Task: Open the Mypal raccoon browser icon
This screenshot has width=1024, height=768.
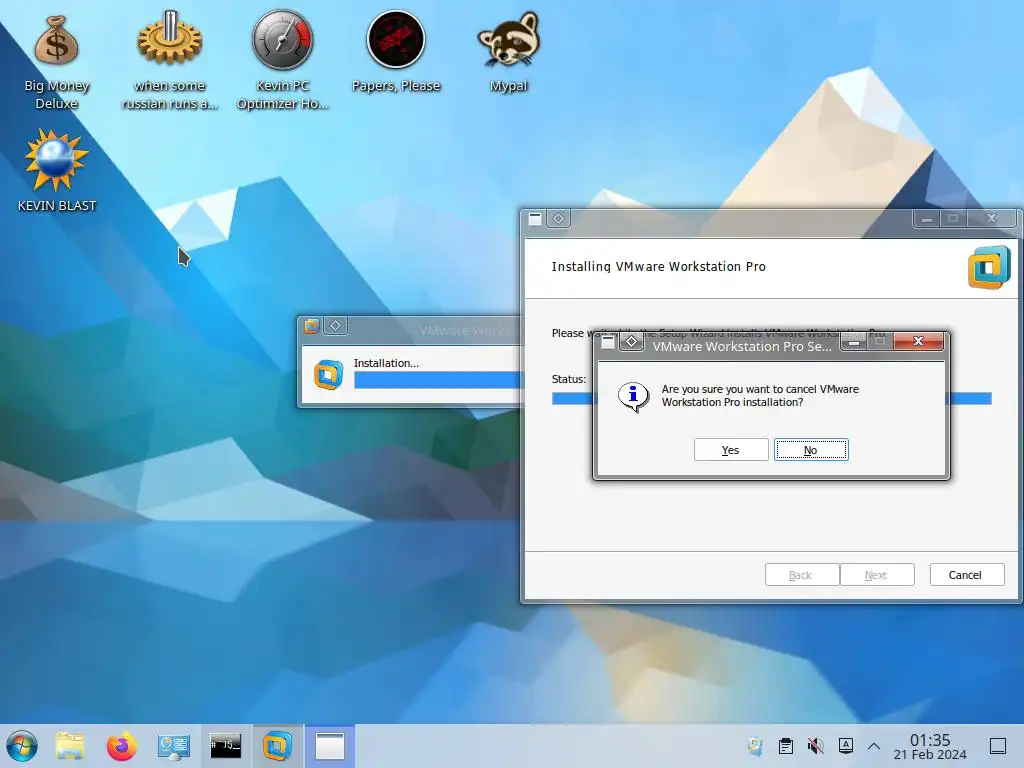Action: tap(509, 54)
